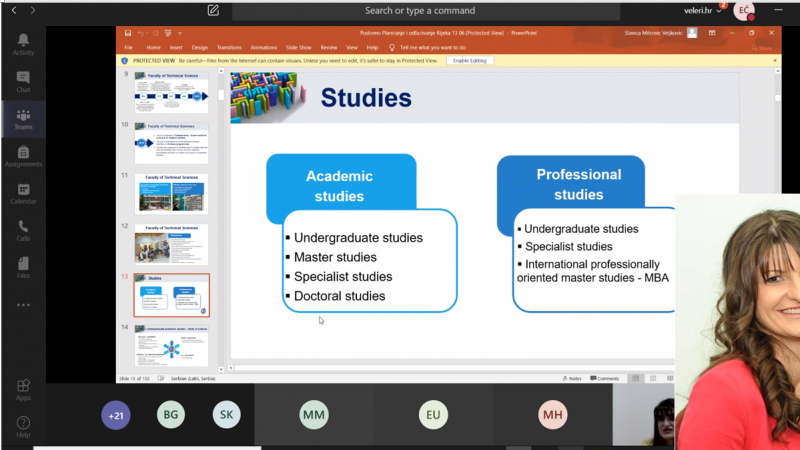
Task: Click the Help icon in sidebar
Action: [23, 427]
